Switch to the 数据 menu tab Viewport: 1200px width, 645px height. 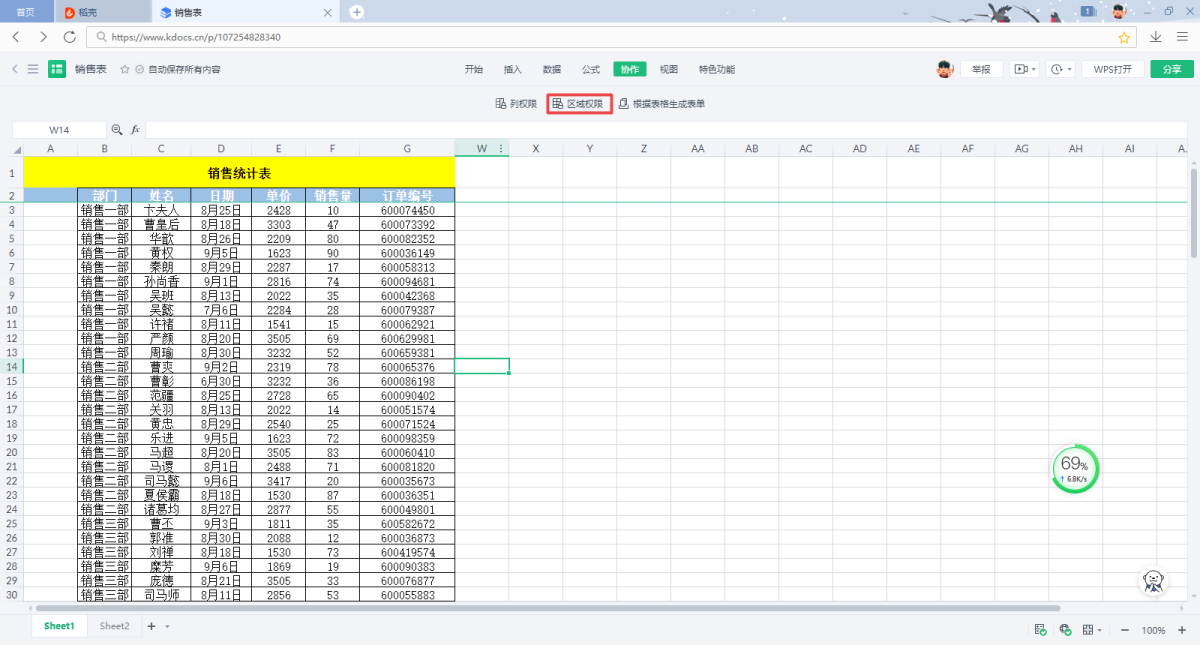tap(552, 70)
